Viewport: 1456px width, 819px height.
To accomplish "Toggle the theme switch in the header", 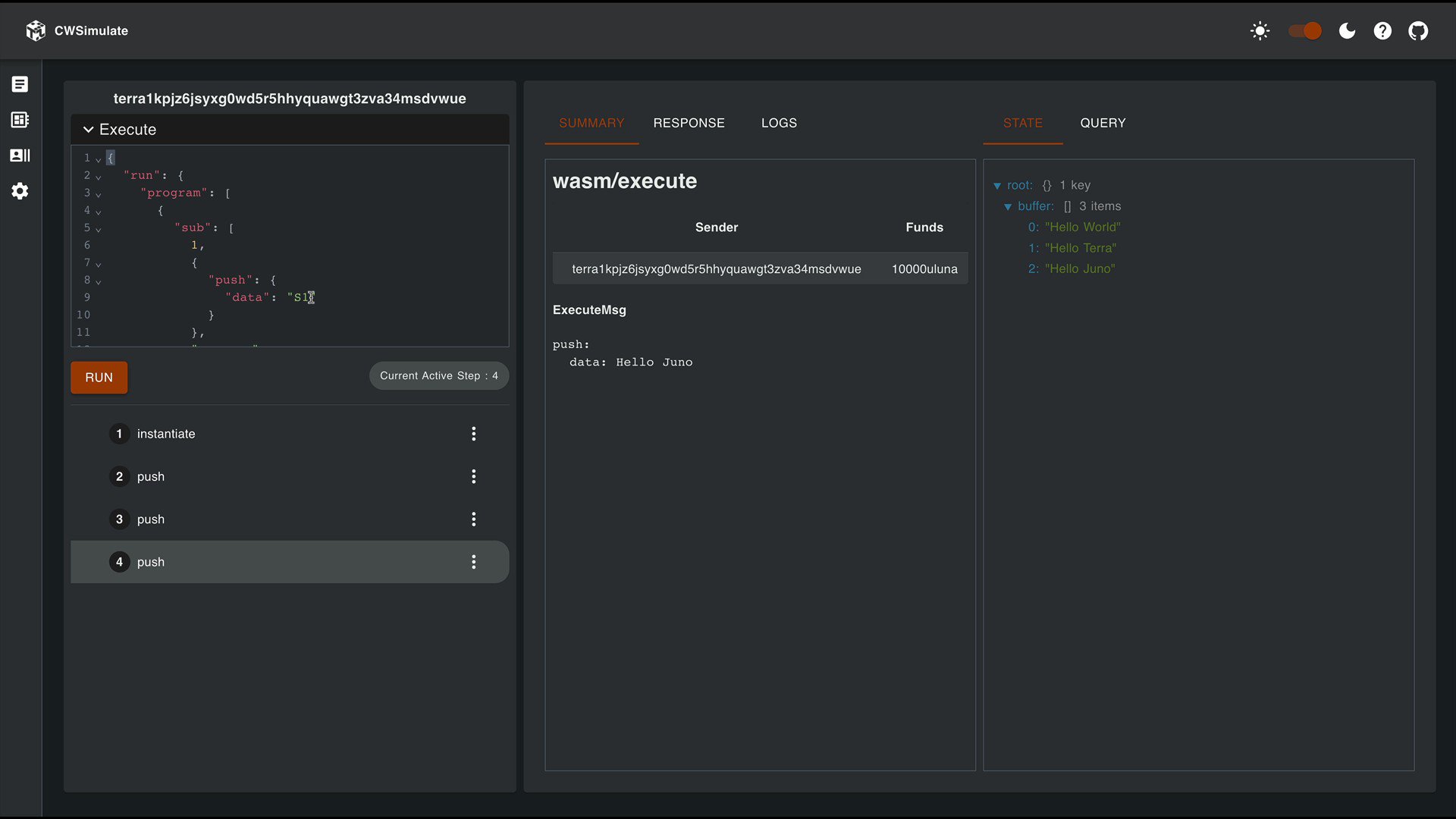I will [x=1304, y=31].
